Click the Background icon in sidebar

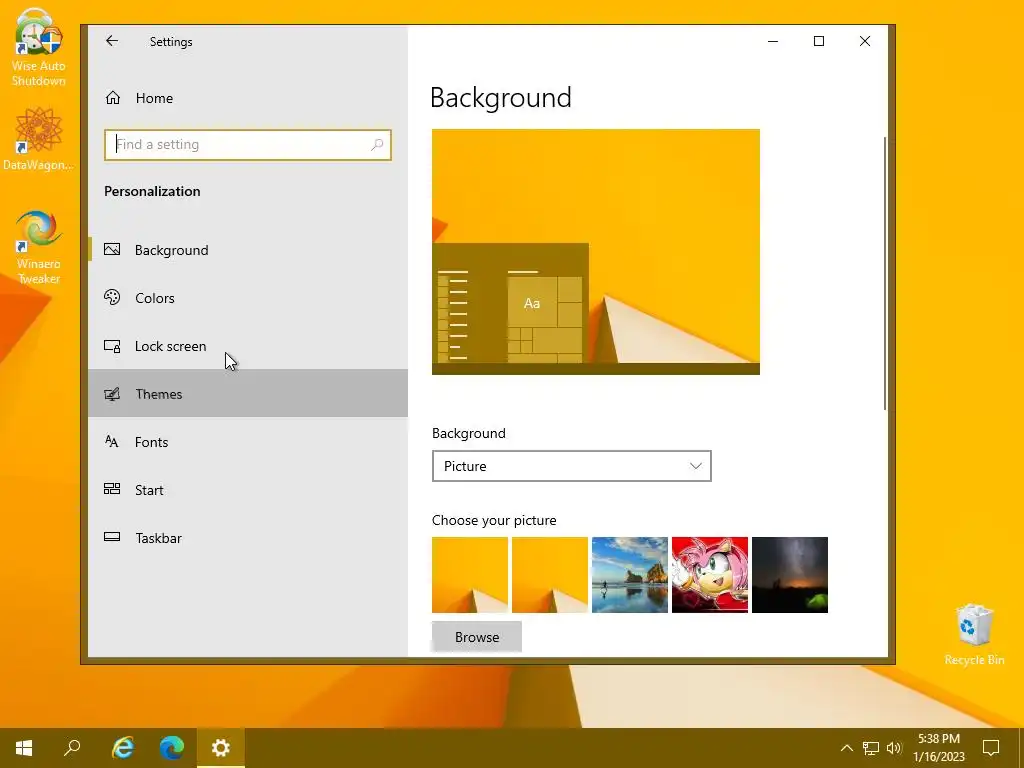click(x=112, y=249)
